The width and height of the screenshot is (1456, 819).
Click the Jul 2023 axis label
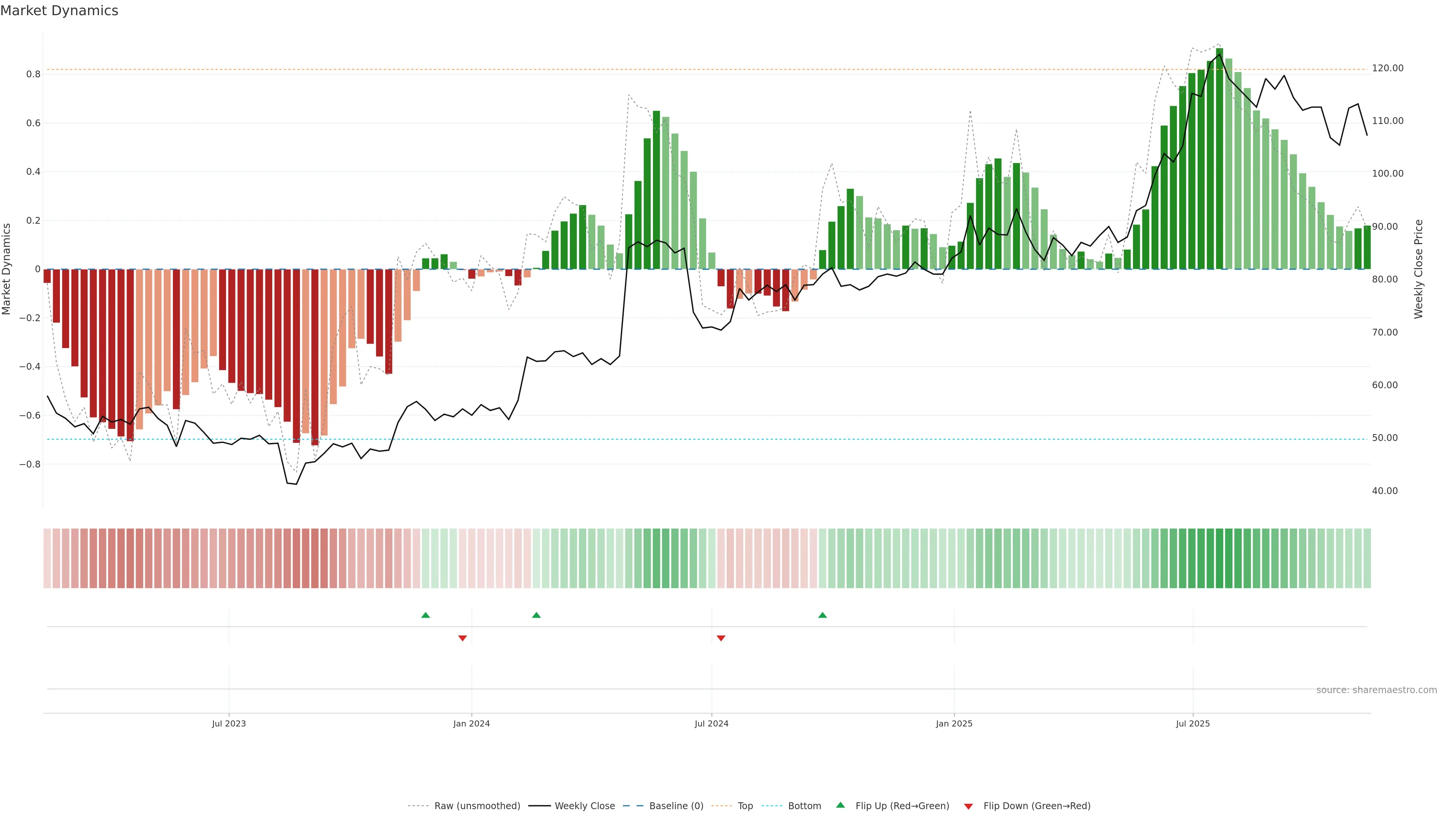[229, 723]
